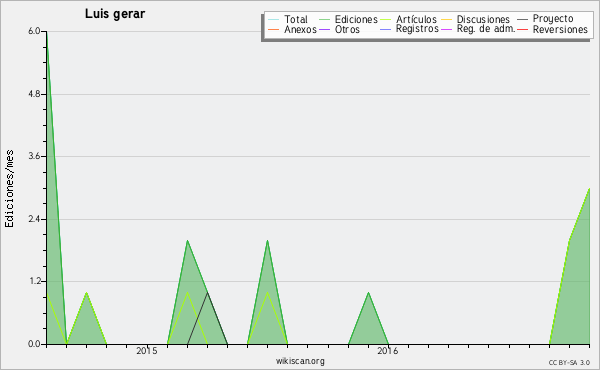Click the Ediciones/mes axis label
Screen dimensions: 600x370
click(9, 189)
